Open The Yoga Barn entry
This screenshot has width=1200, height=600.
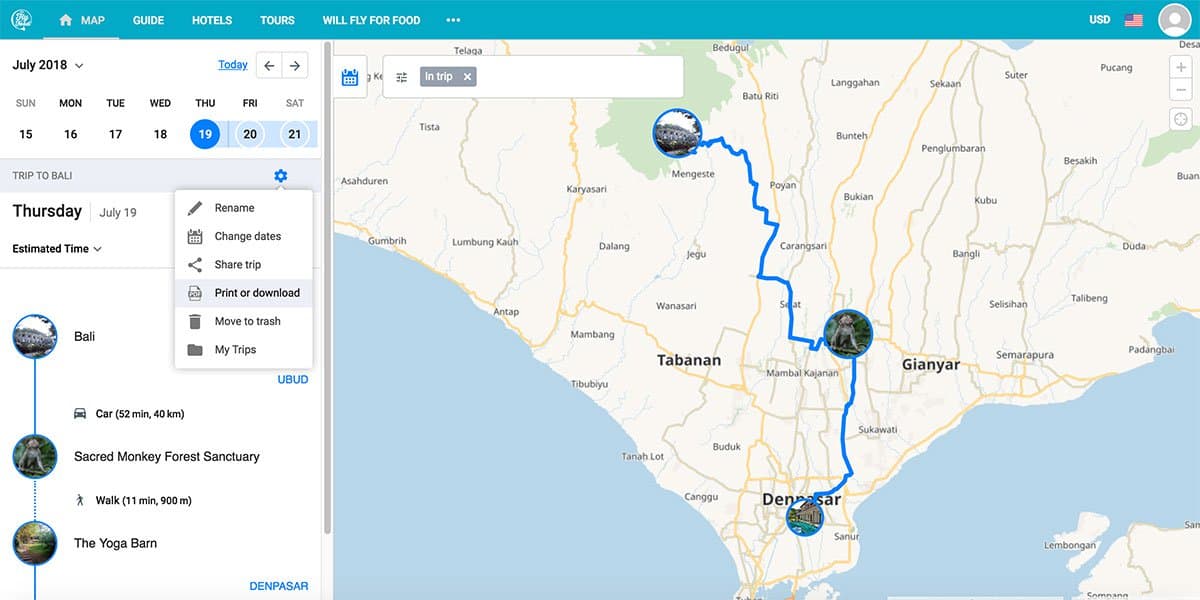(x=115, y=544)
